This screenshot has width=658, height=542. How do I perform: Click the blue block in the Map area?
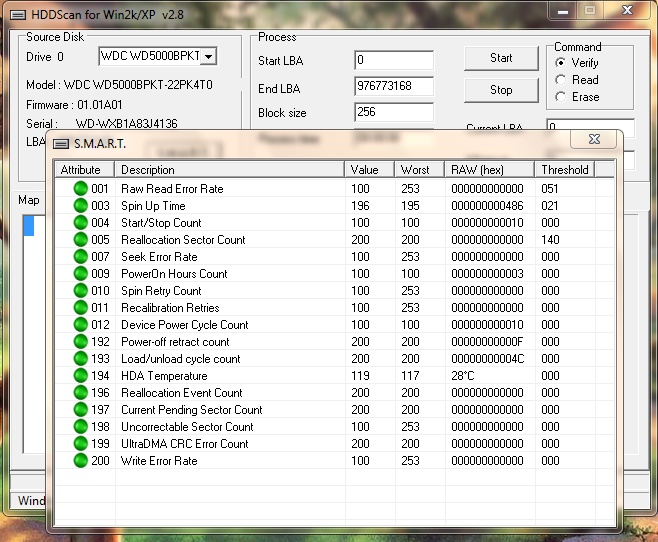point(29,226)
